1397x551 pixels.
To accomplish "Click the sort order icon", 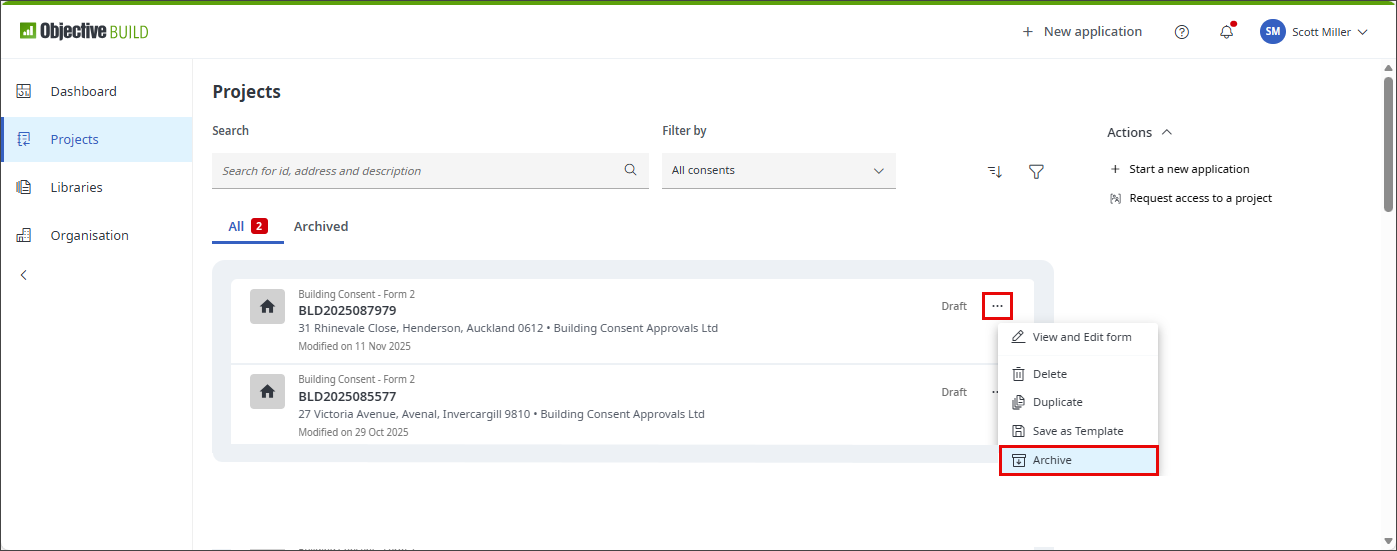I will coord(995,171).
